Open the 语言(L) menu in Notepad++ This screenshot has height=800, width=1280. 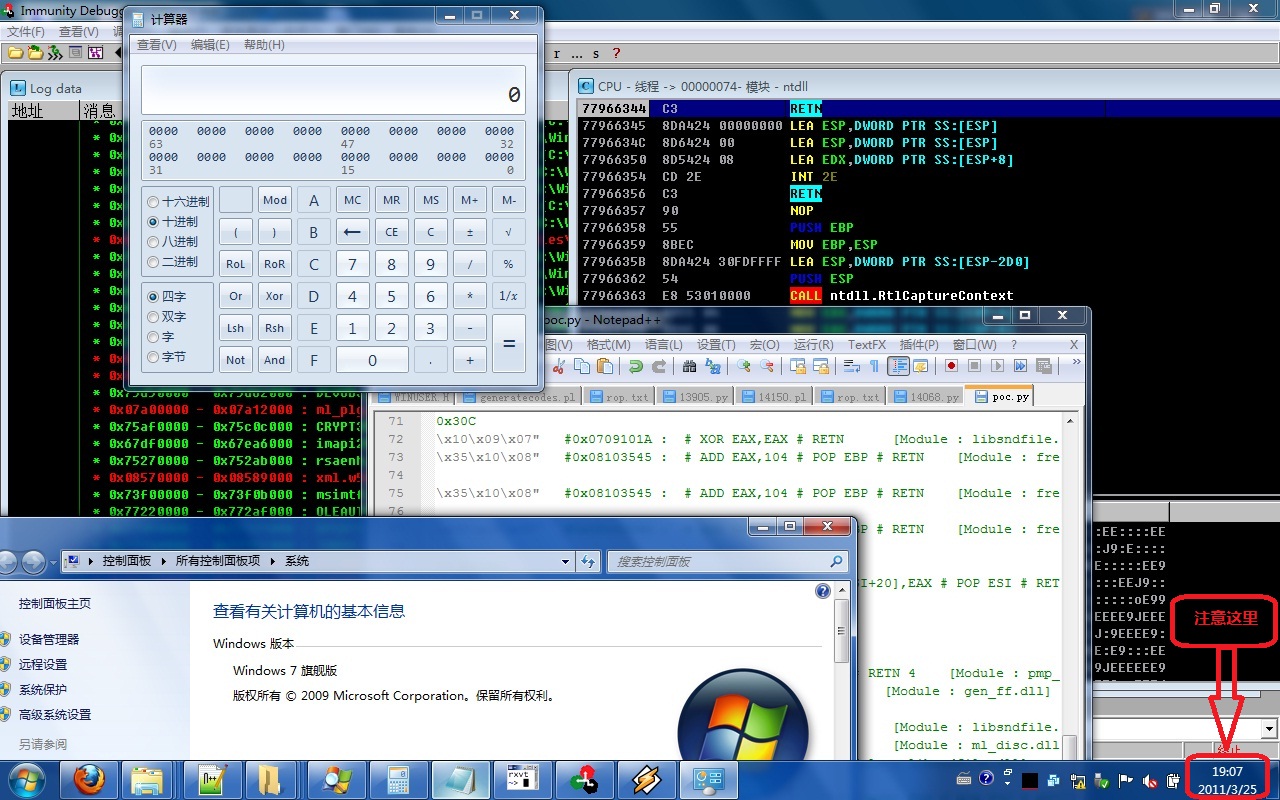tap(664, 344)
